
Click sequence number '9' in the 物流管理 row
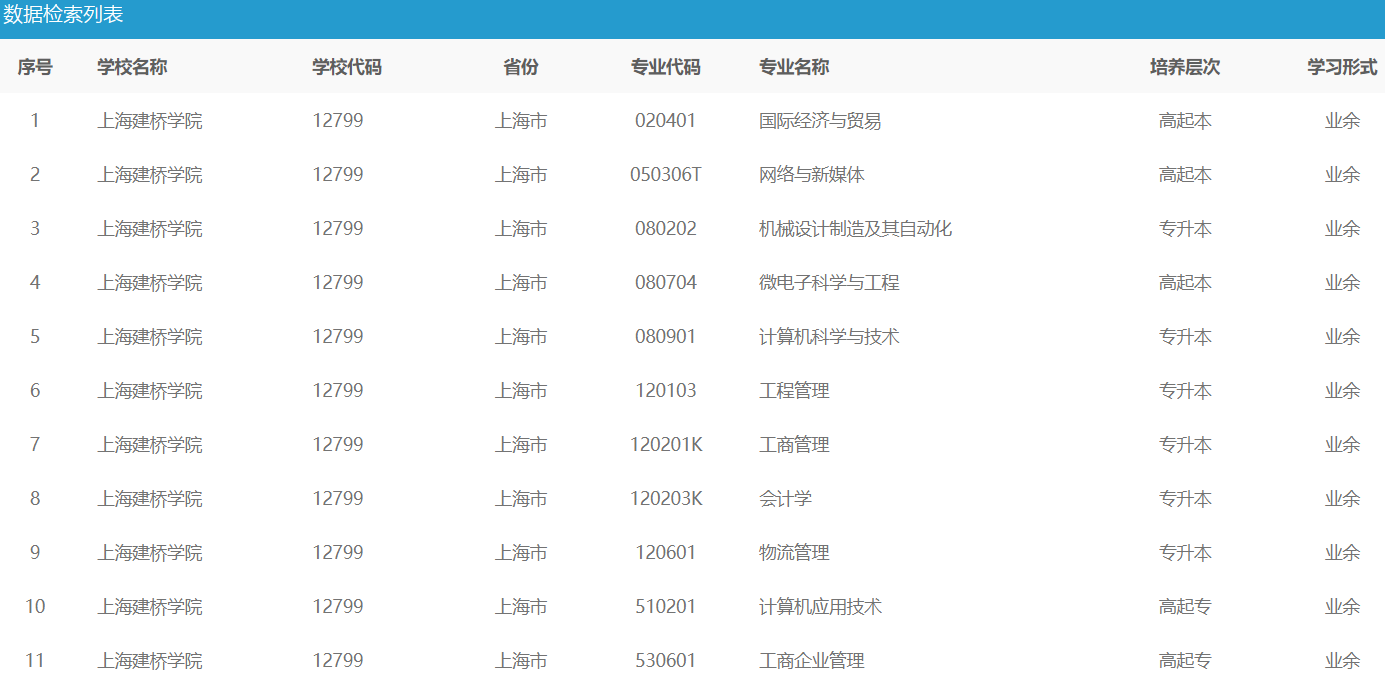click(35, 553)
